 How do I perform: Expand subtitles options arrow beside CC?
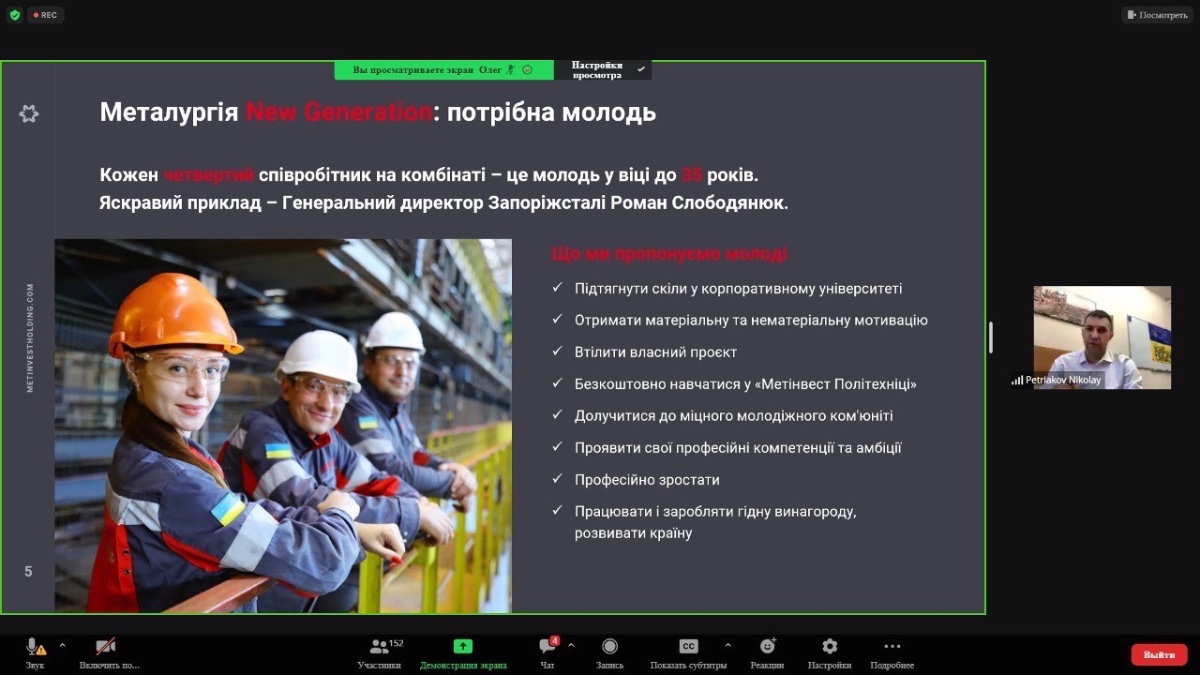coord(727,645)
